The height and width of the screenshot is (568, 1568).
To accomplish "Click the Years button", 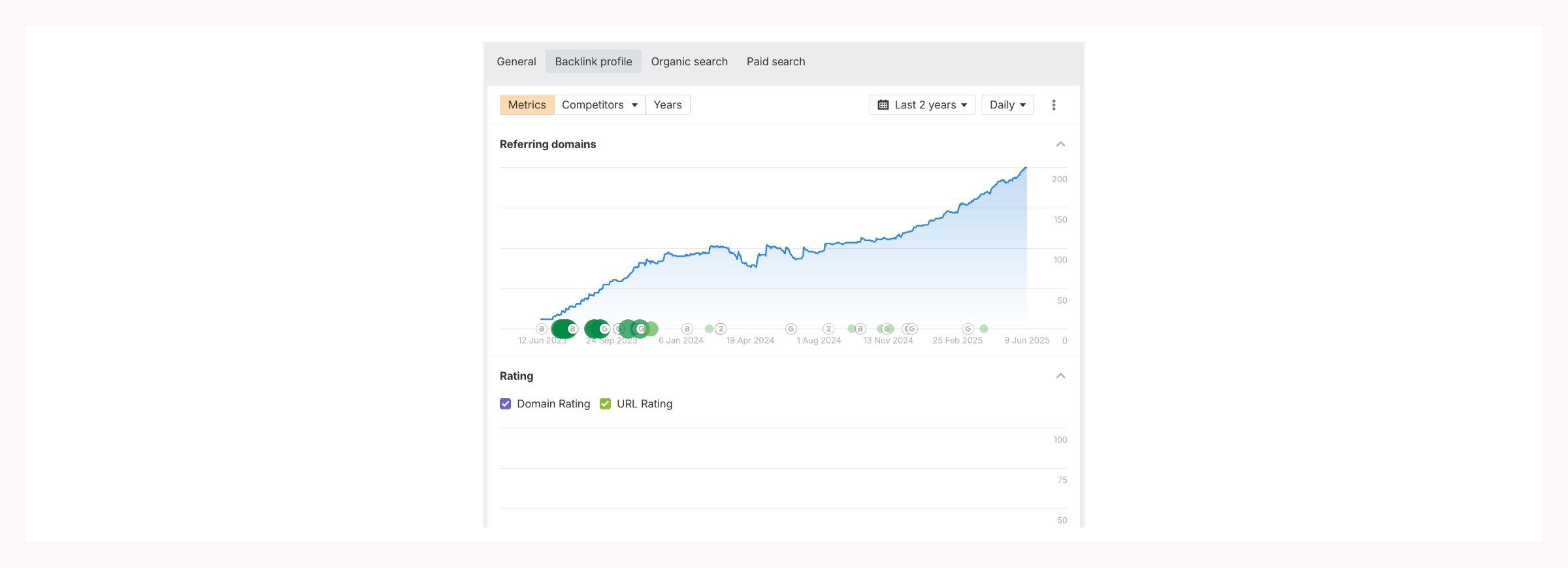I will click(x=667, y=105).
